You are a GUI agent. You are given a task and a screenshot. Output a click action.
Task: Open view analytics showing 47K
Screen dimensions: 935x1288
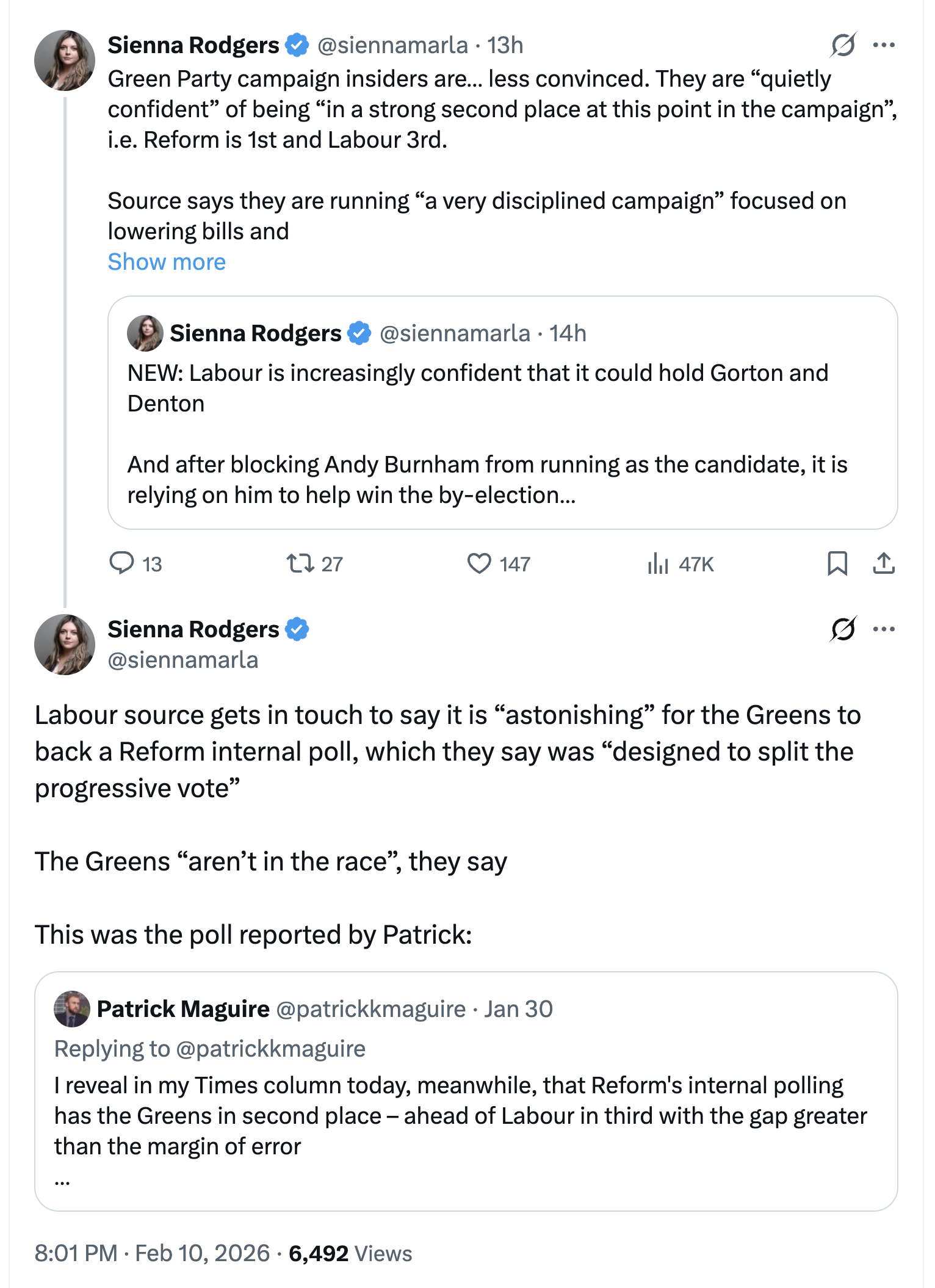pos(659,563)
